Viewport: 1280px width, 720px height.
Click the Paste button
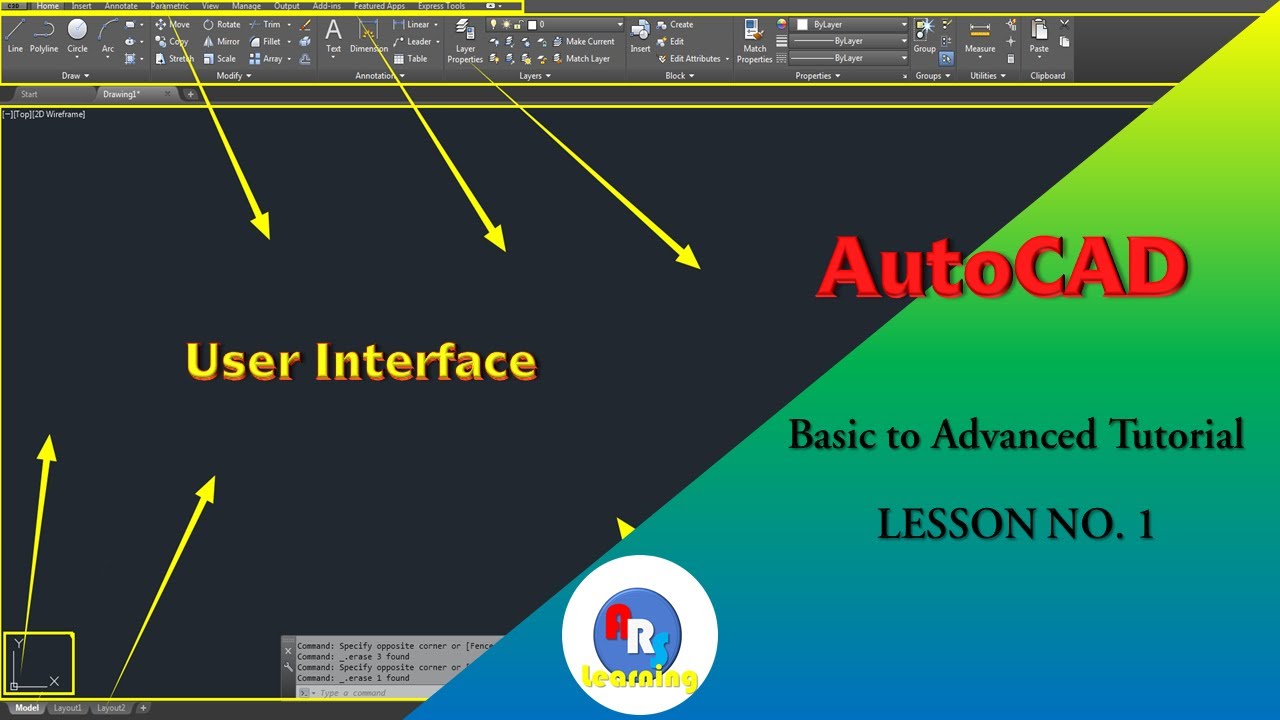pyautogui.click(x=1040, y=36)
